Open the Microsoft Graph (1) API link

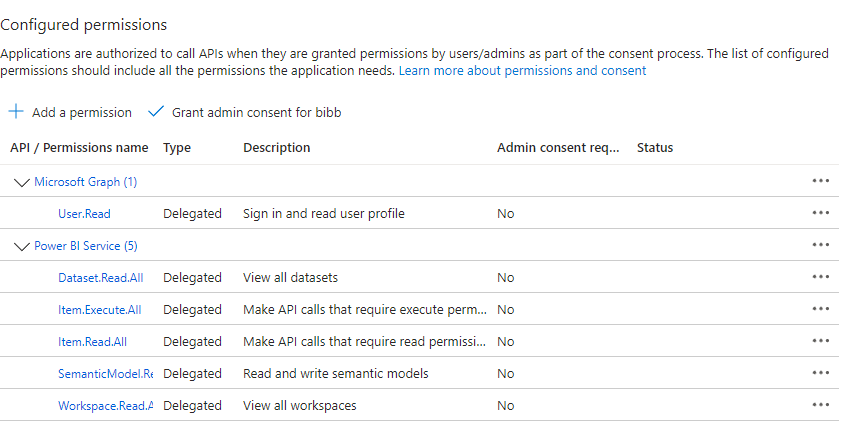85,182
